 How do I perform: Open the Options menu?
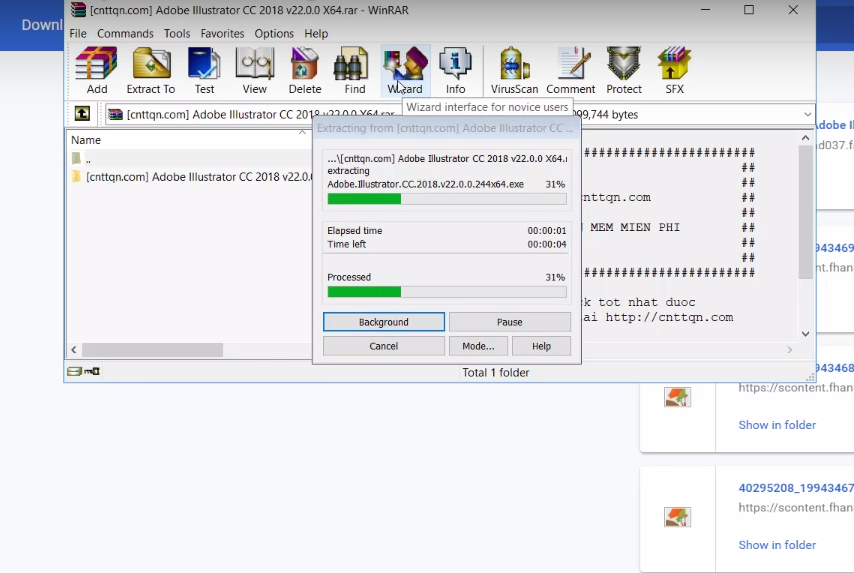[274, 33]
